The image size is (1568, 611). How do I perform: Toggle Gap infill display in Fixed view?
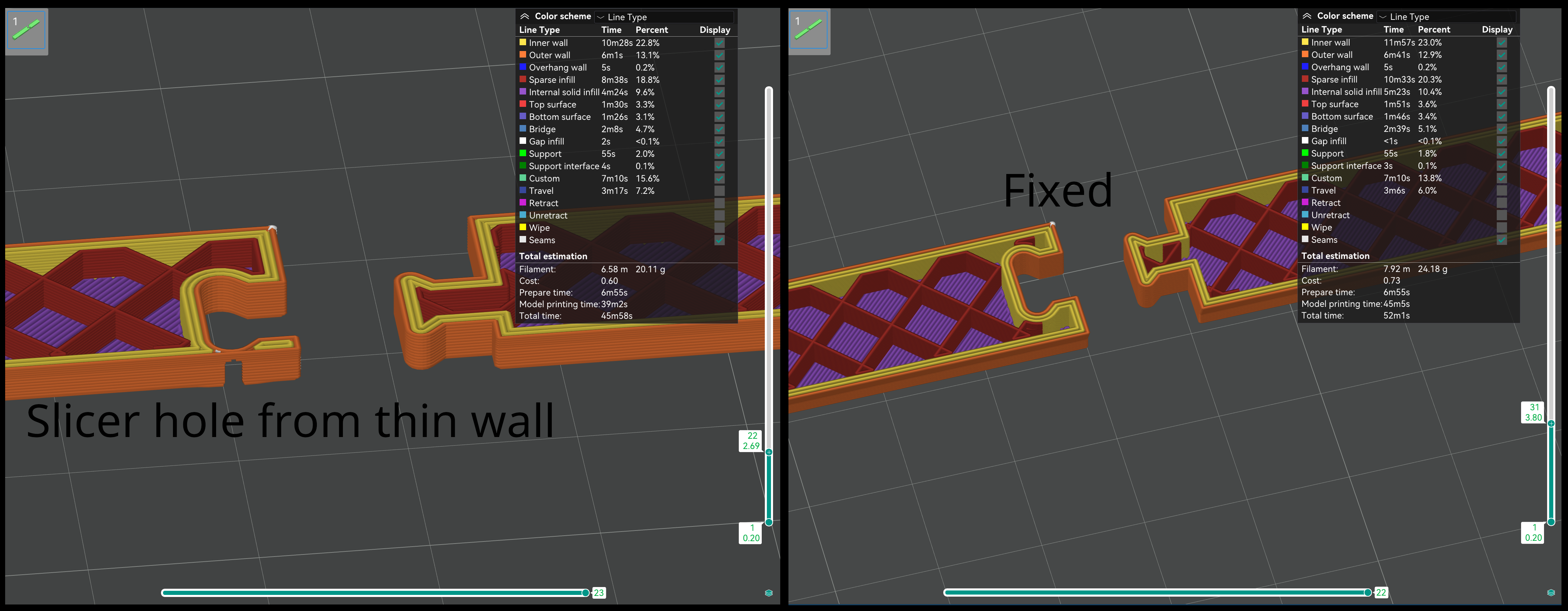tap(1502, 141)
